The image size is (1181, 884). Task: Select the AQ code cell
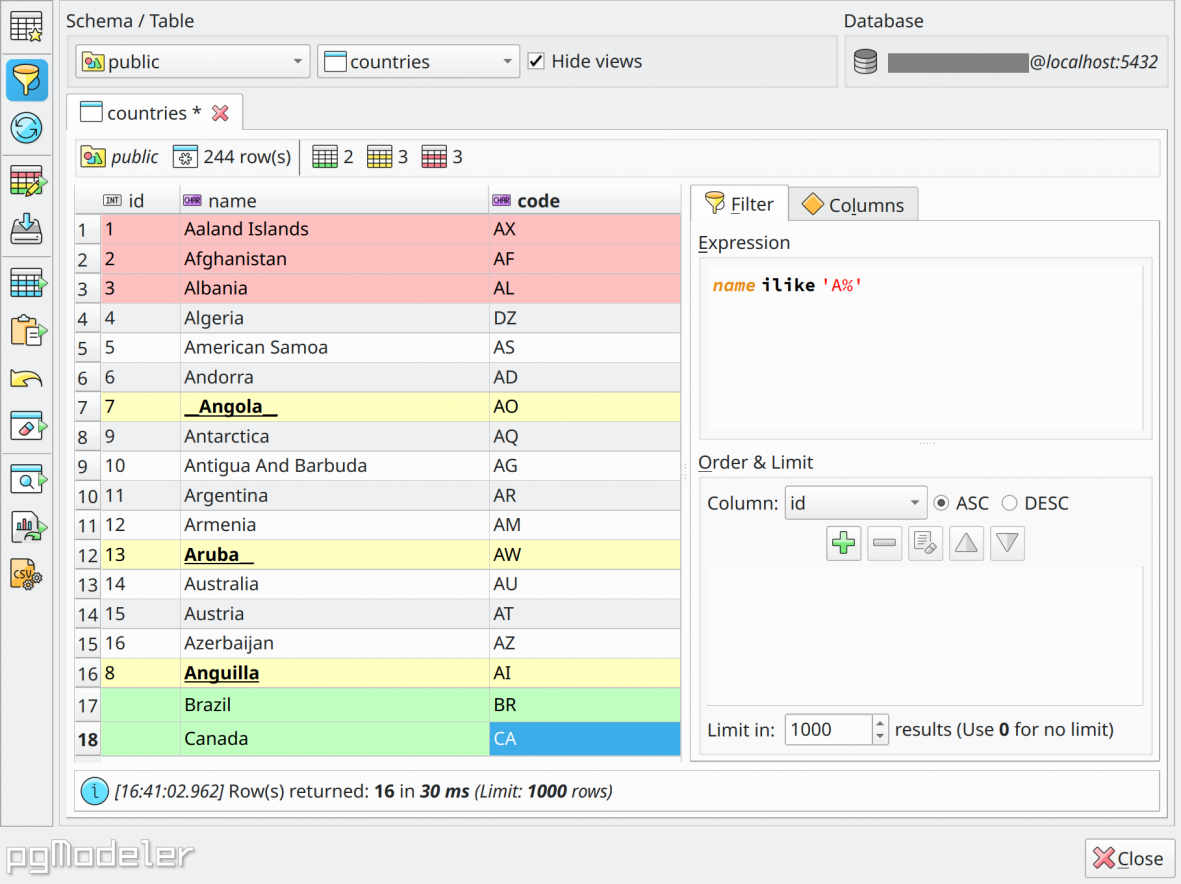(x=584, y=436)
